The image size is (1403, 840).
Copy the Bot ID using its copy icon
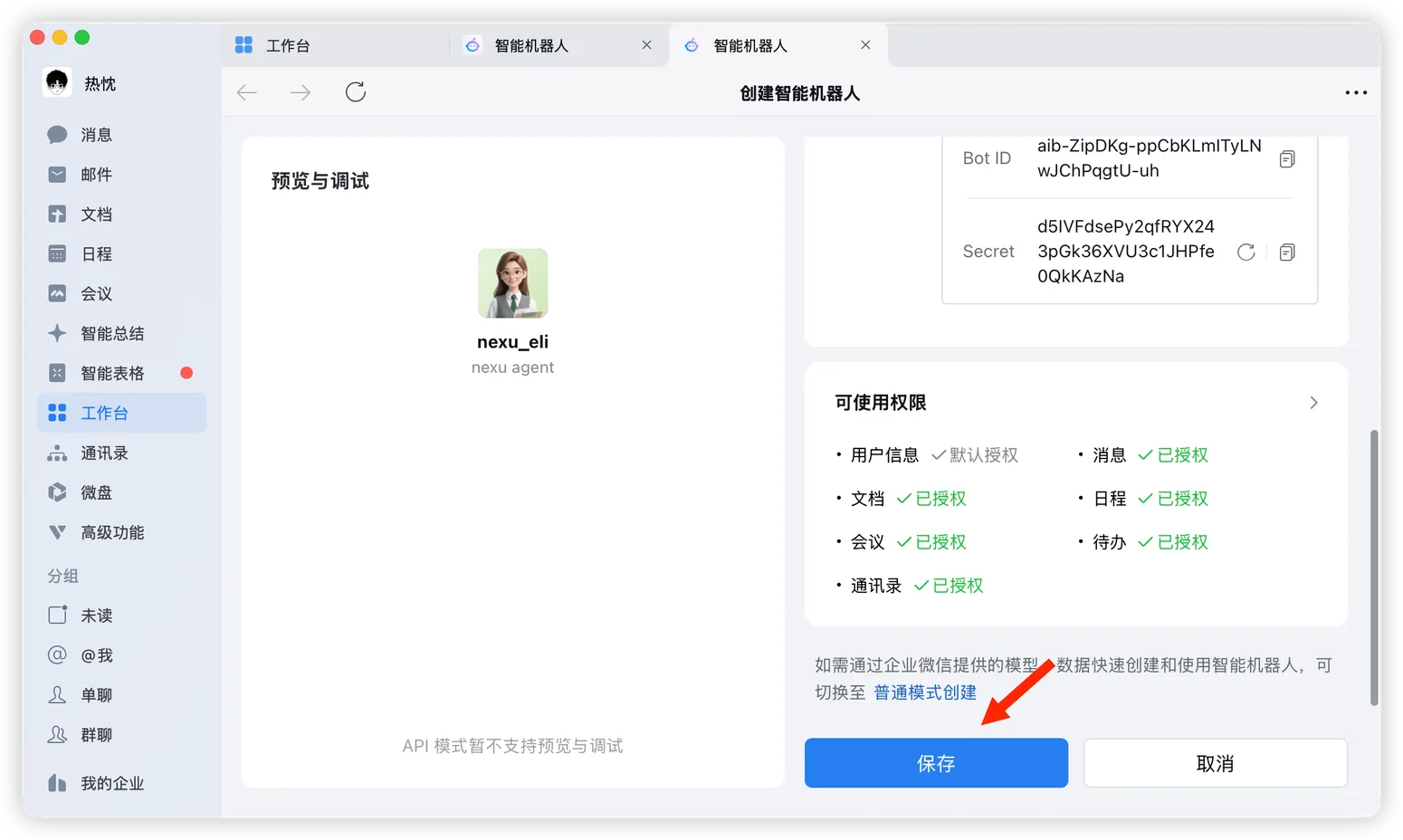click(1287, 157)
